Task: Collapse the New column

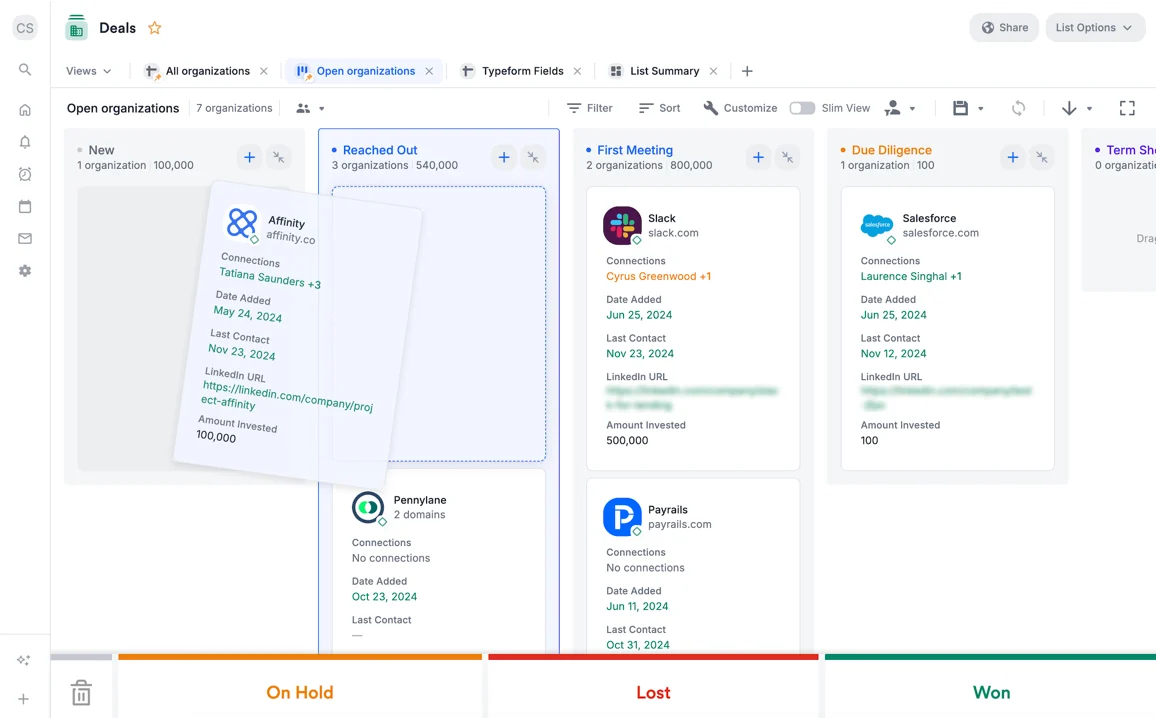Action: (x=279, y=157)
